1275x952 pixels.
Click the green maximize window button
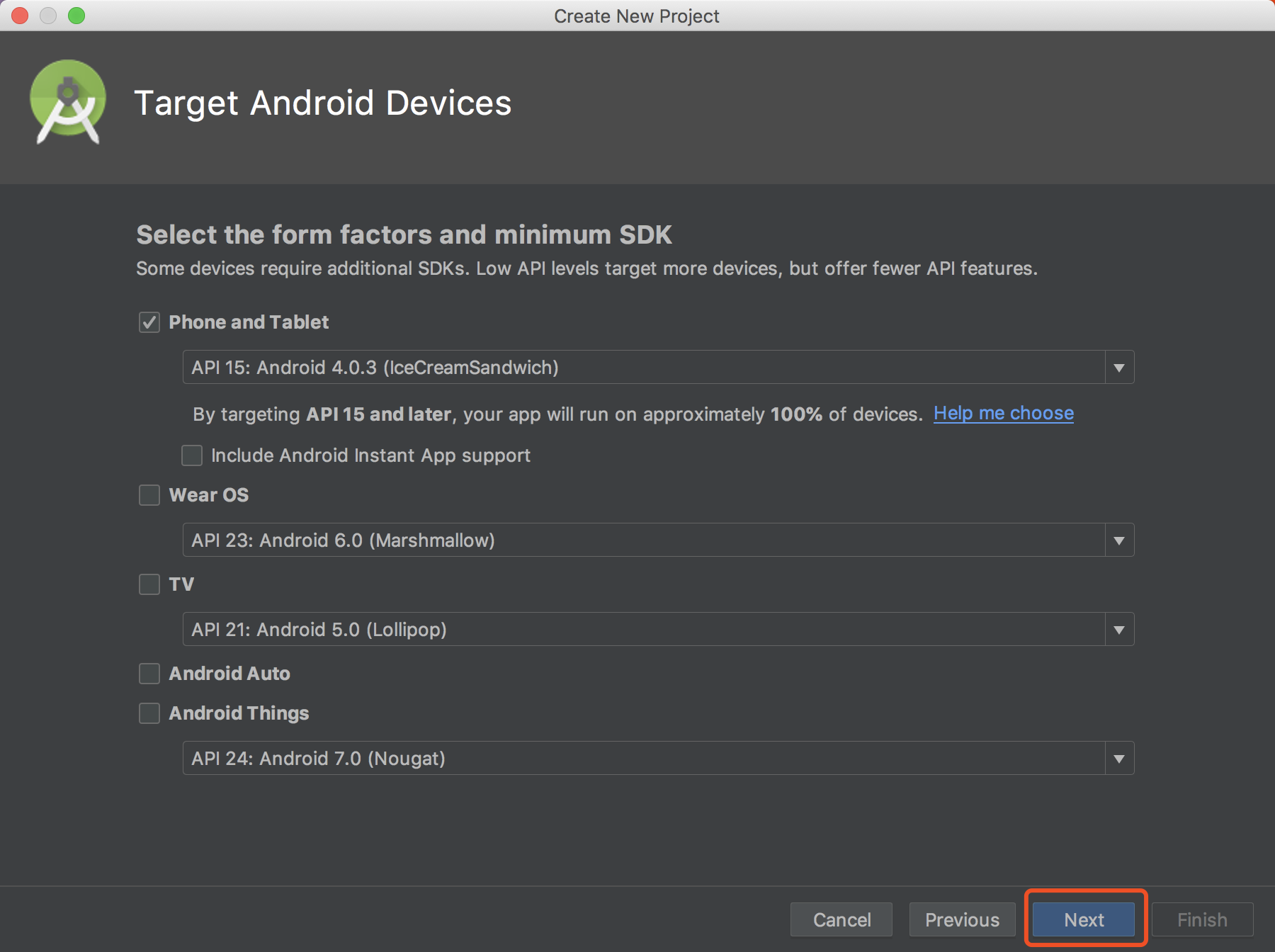[76, 16]
